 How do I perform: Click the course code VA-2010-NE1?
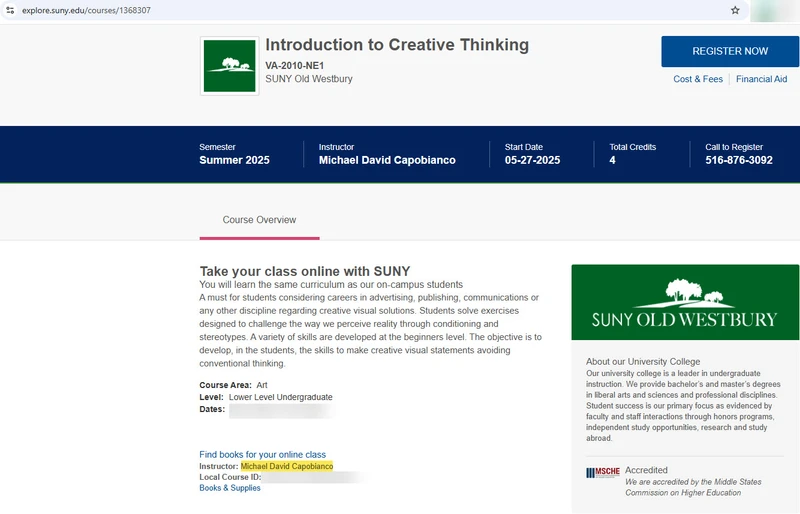click(x=294, y=65)
